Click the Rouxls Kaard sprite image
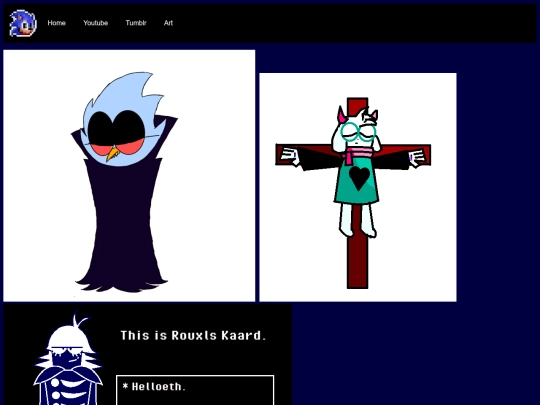 [x=68, y=358]
